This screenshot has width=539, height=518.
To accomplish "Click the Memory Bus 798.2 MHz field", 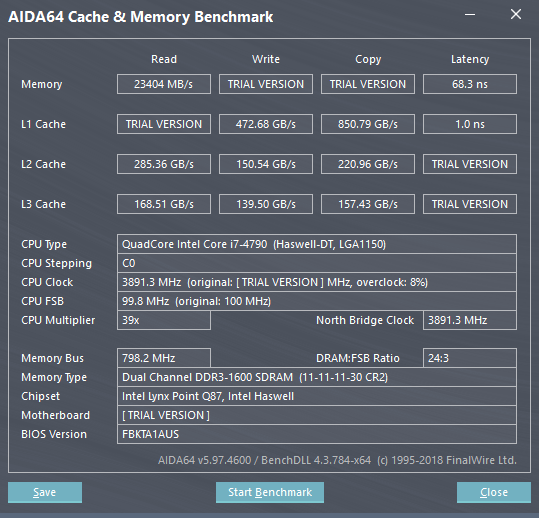I will click(x=164, y=358).
